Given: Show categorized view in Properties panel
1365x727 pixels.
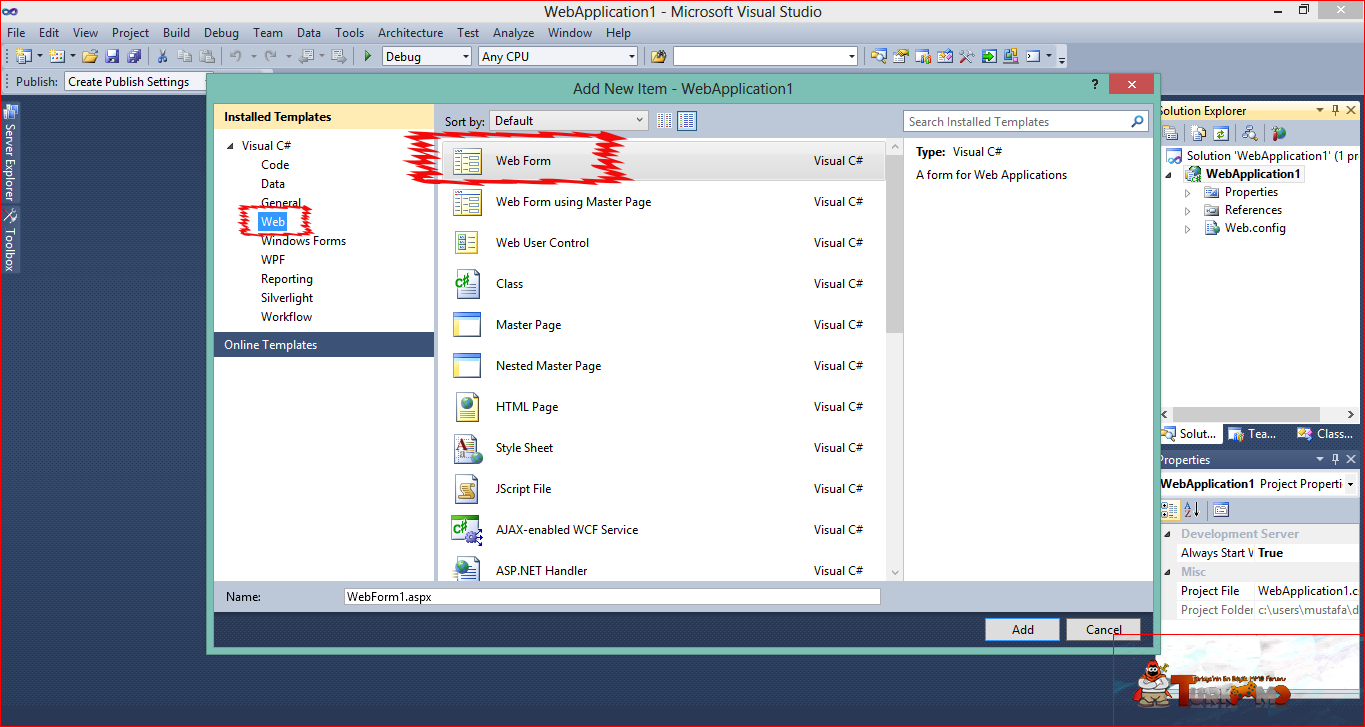Looking at the screenshot, I should point(1170,510).
